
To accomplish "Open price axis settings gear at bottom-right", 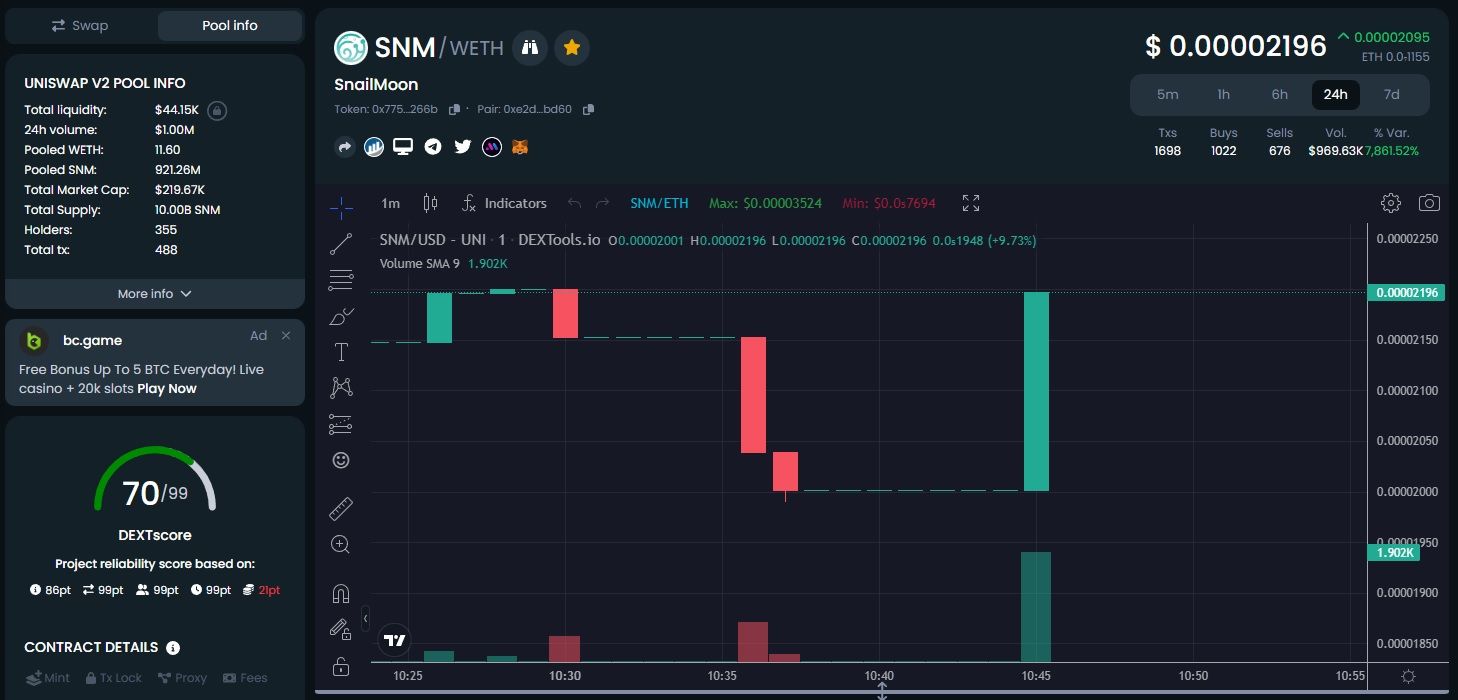I will coord(1408,677).
